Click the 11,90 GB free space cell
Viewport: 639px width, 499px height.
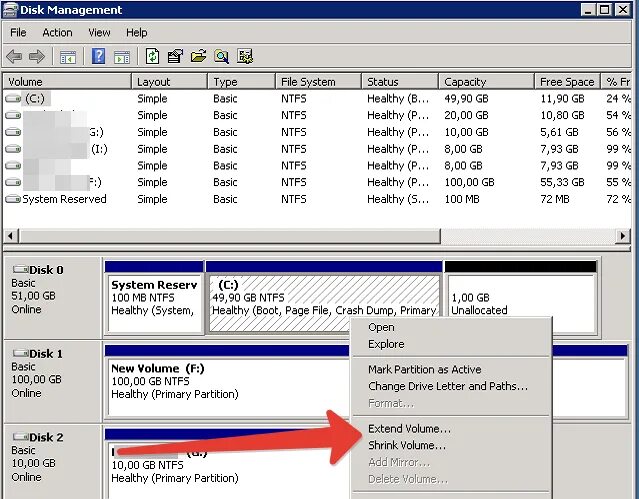pyautogui.click(x=562, y=99)
